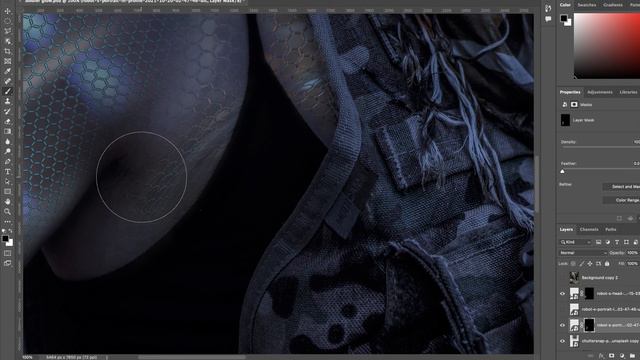The width and height of the screenshot is (640, 360).
Task: Click the Color Range button
Action: (621, 200)
